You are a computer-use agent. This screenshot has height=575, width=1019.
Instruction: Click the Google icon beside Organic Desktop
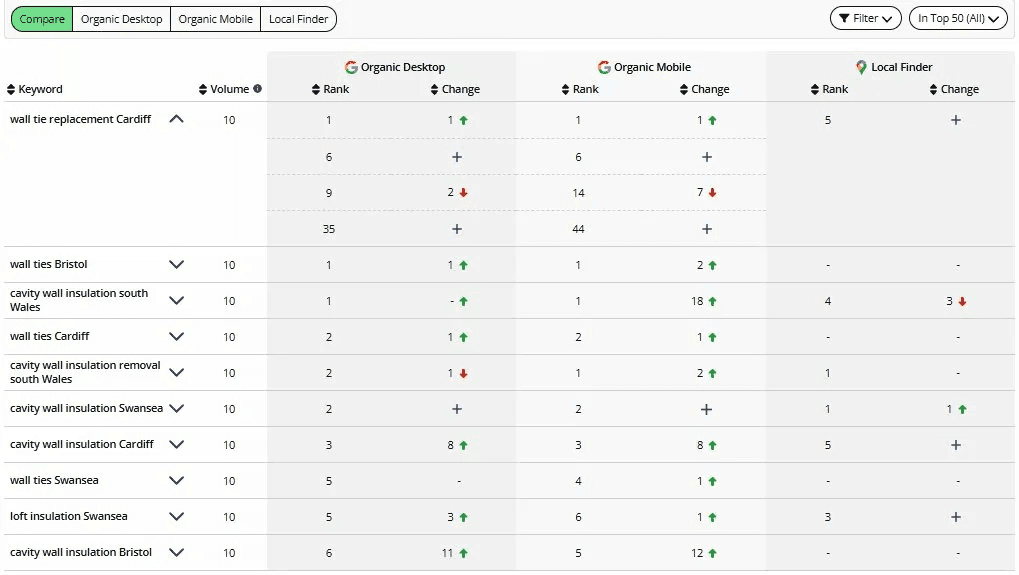tap(351, 67)
